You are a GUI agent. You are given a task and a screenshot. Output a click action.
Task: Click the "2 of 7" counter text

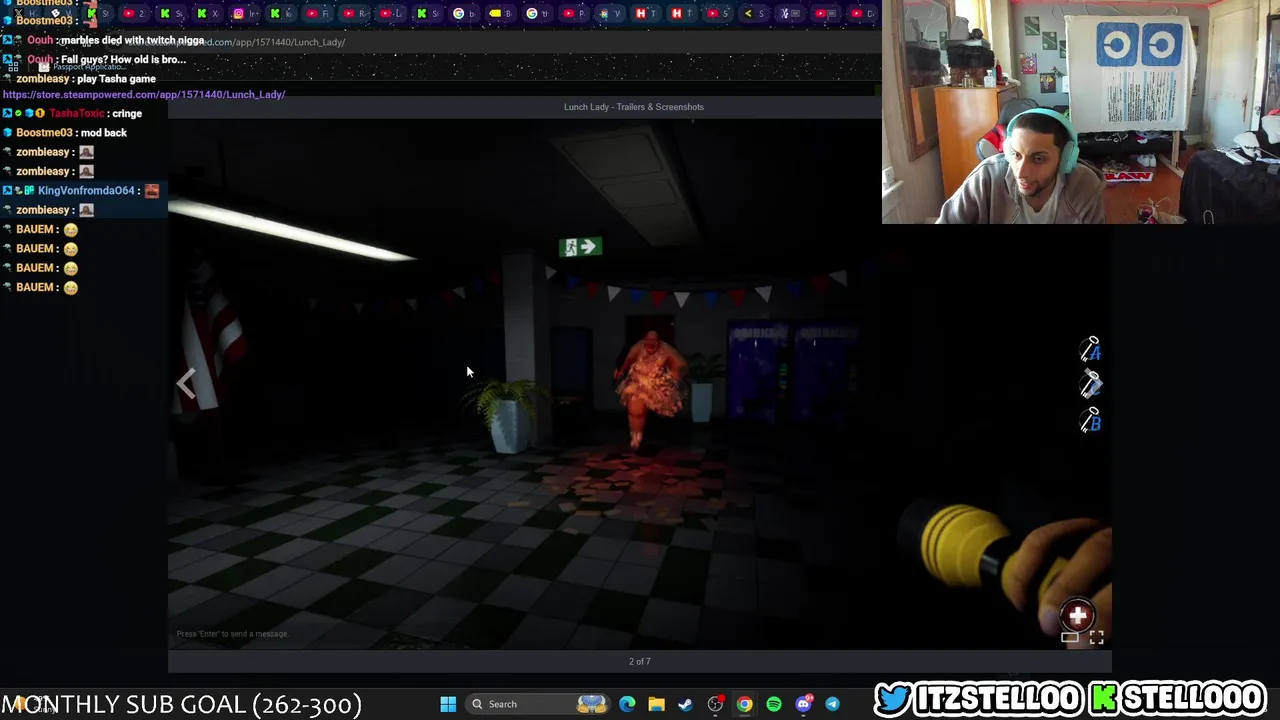pos(640,661)
